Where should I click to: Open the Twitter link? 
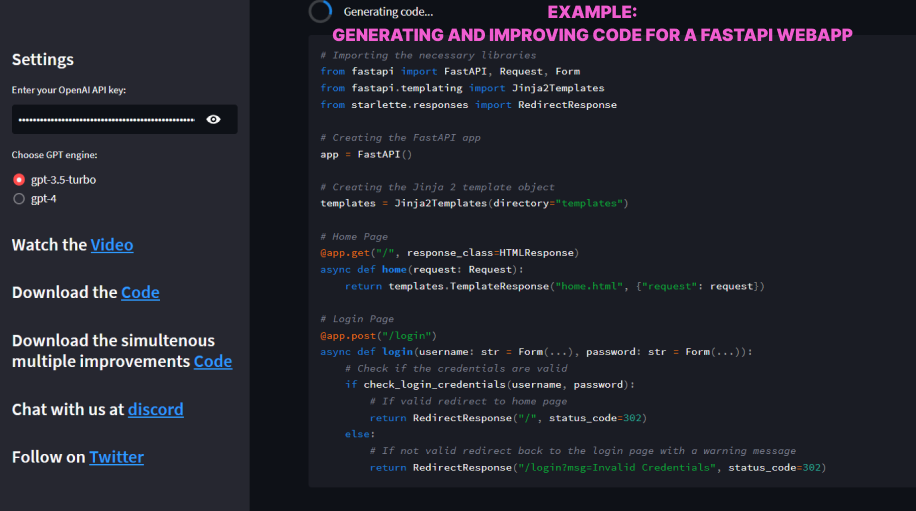(116, 457)
